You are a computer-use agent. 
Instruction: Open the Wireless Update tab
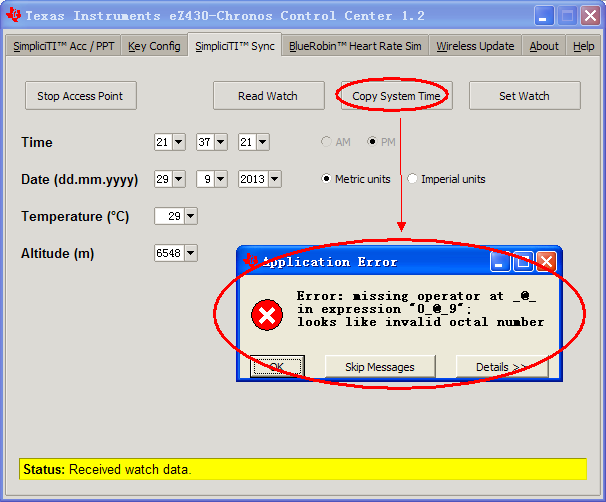[475, 46]
